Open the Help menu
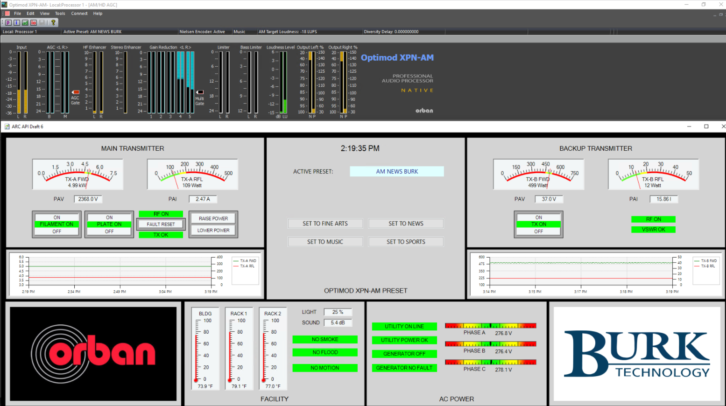The image size is (726, 406). (x=98, y=13)
